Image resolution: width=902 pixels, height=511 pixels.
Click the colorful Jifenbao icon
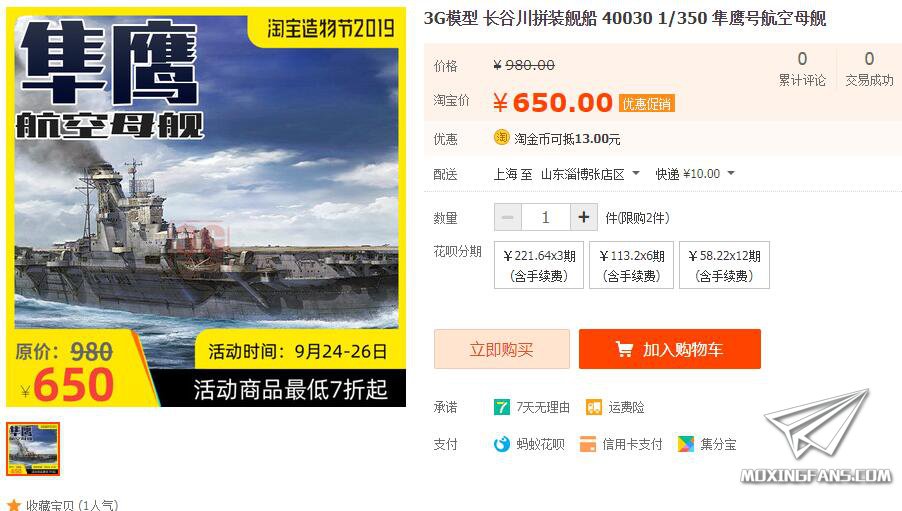(686, 444)
